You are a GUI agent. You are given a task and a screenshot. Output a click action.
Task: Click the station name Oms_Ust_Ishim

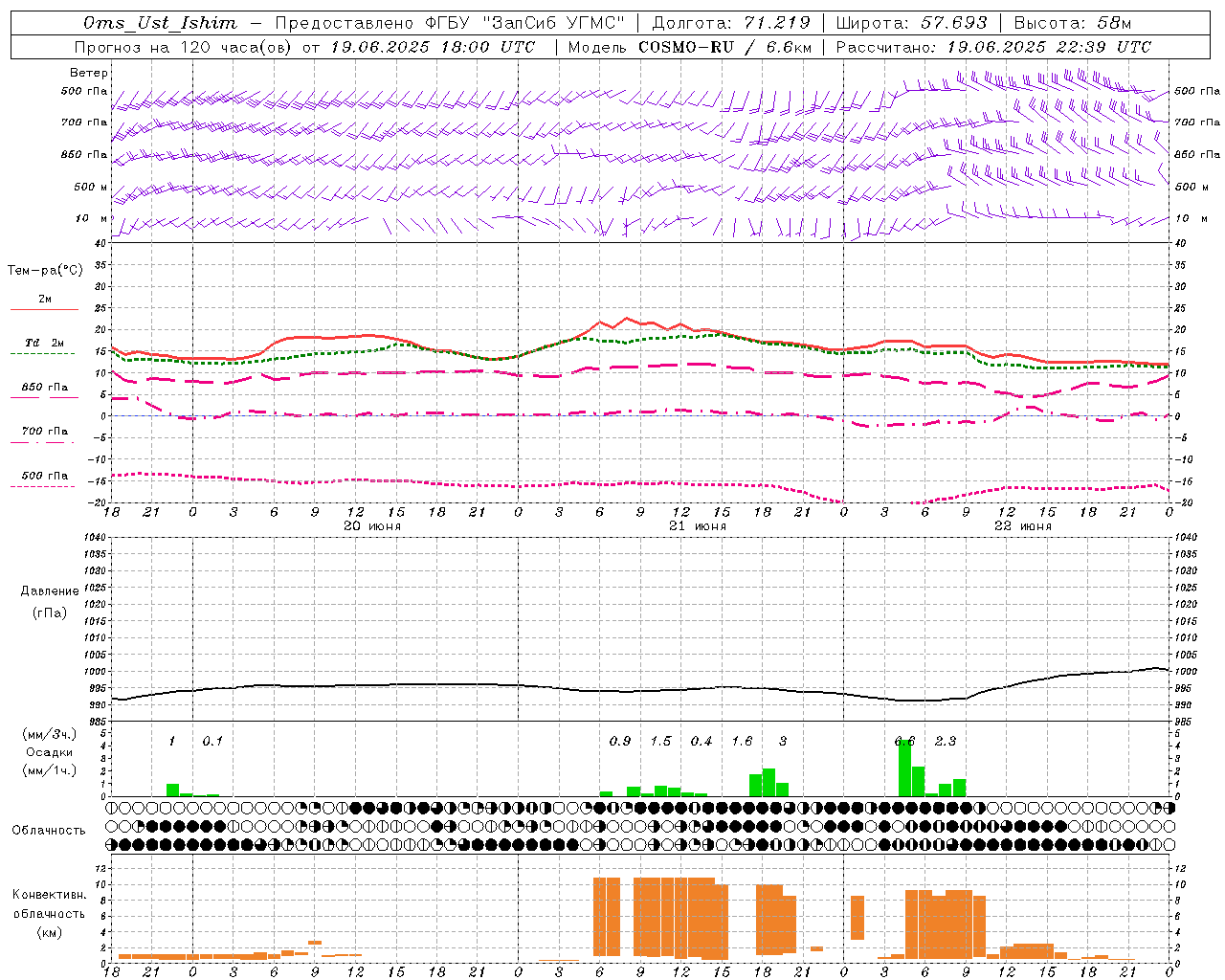[161, 23]
